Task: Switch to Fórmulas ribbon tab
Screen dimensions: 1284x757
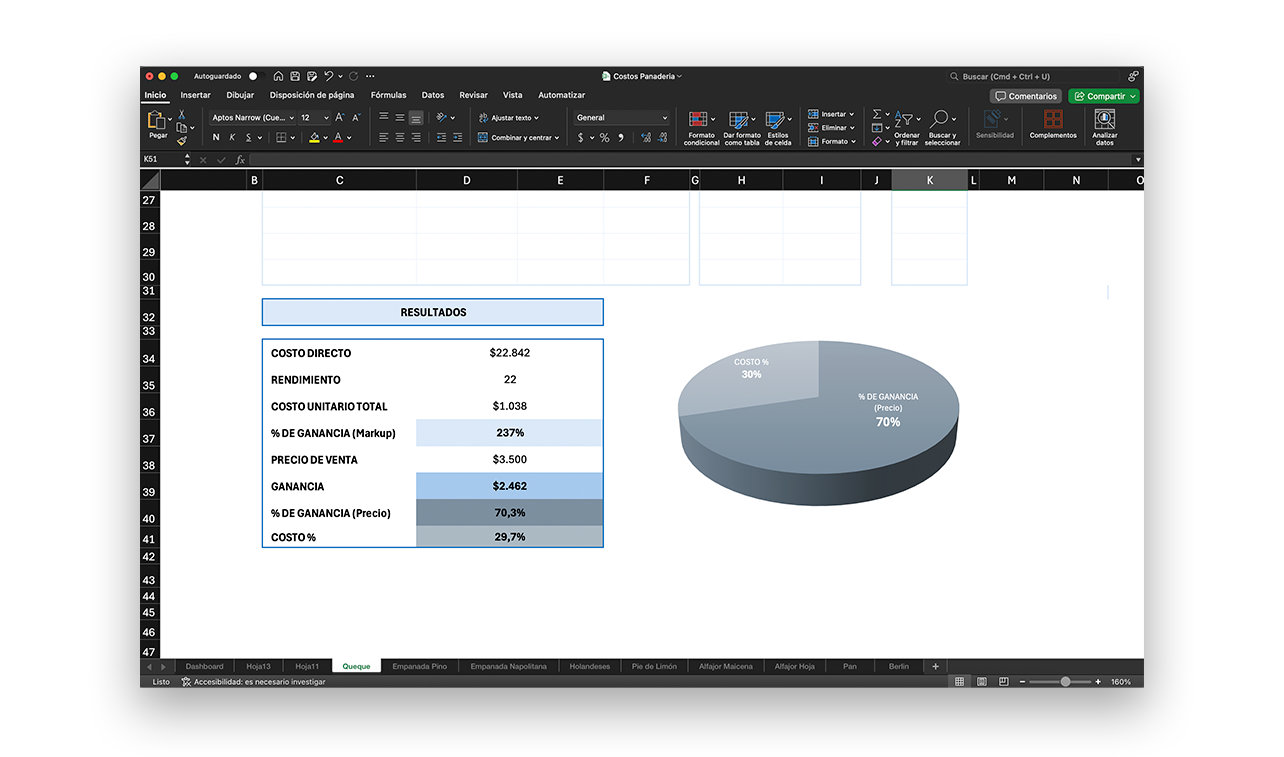Action: [389, 95]
